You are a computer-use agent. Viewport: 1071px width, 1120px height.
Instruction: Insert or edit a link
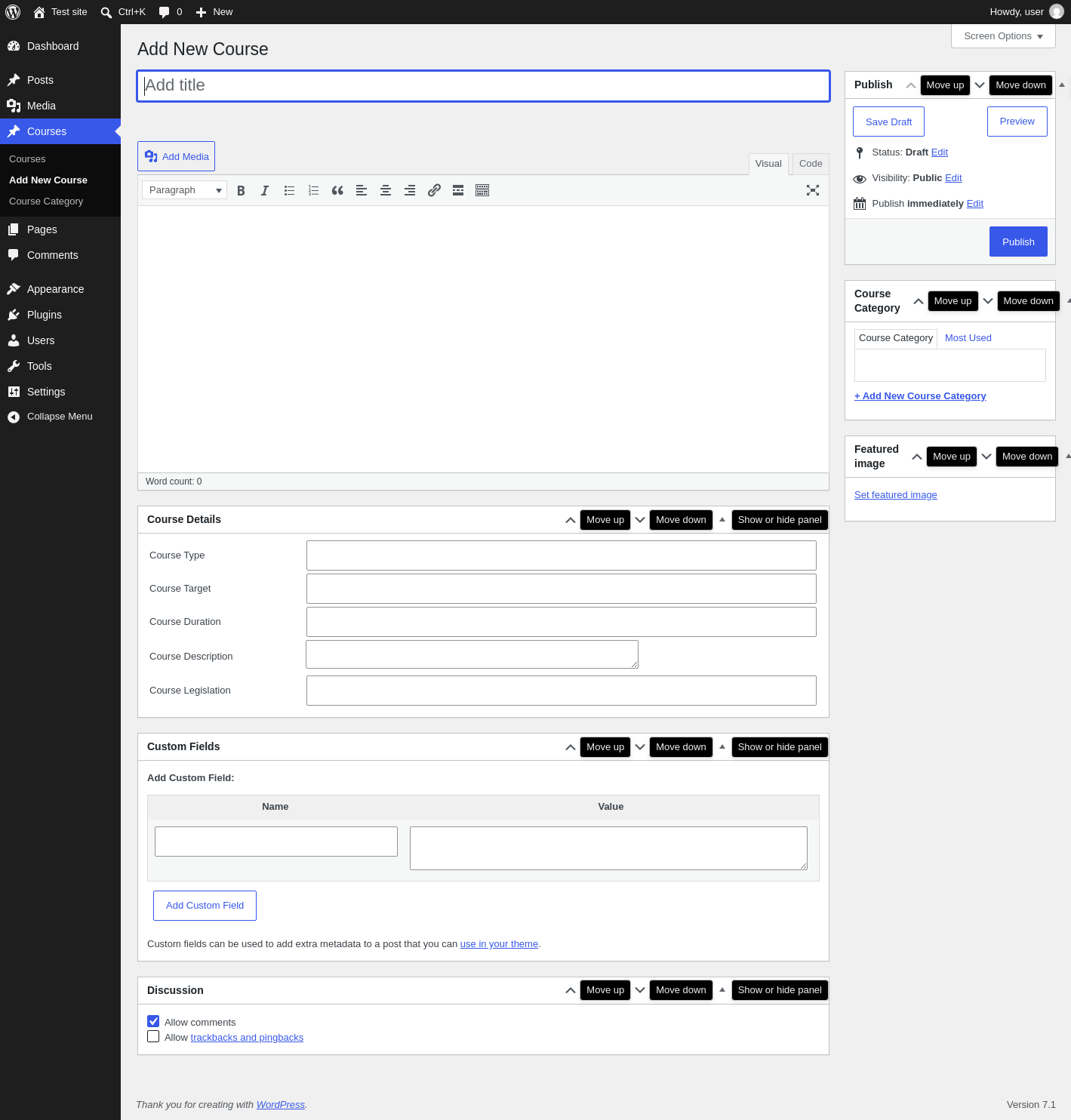[434, 191]
